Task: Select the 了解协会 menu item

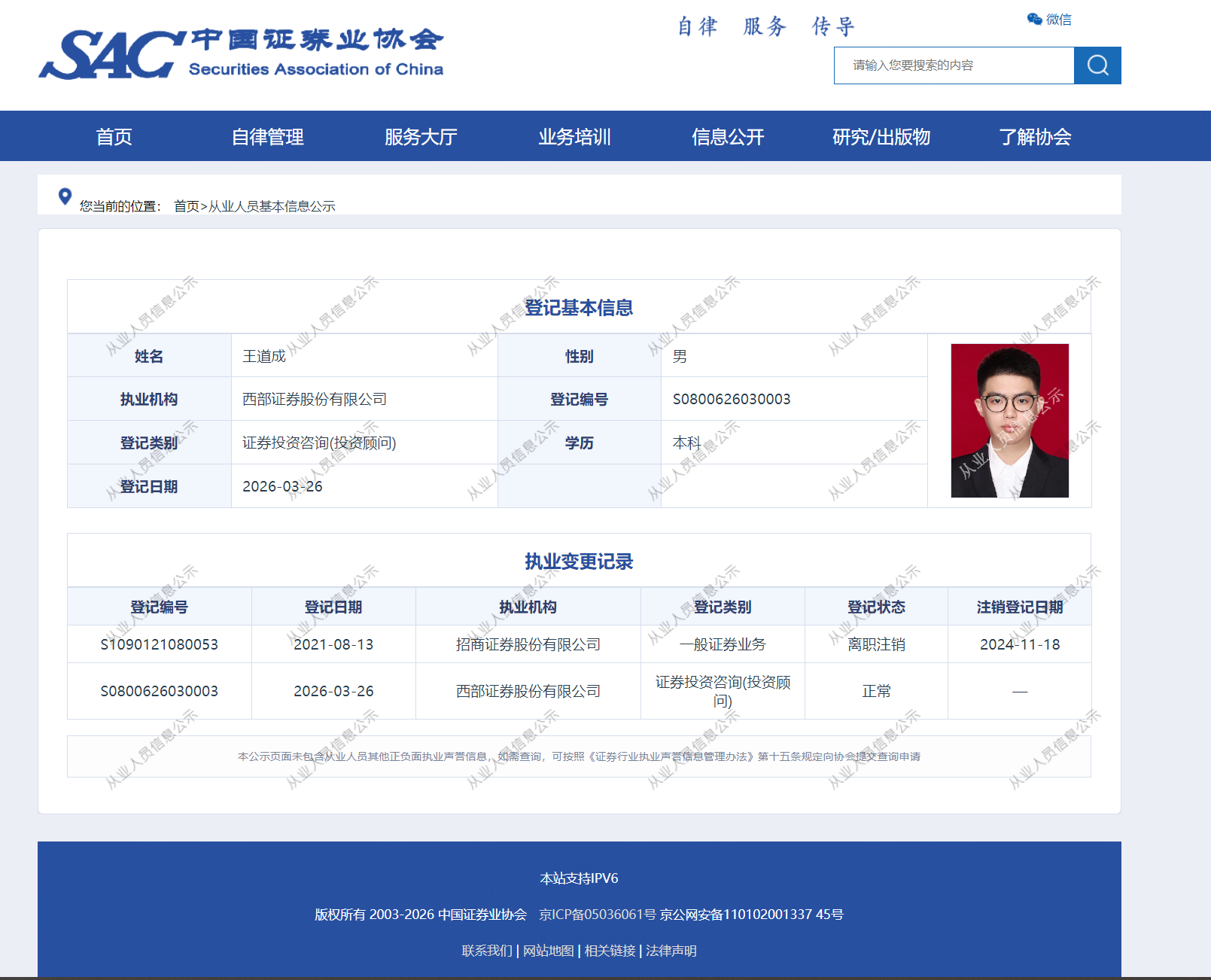Action: [1035, 137]
